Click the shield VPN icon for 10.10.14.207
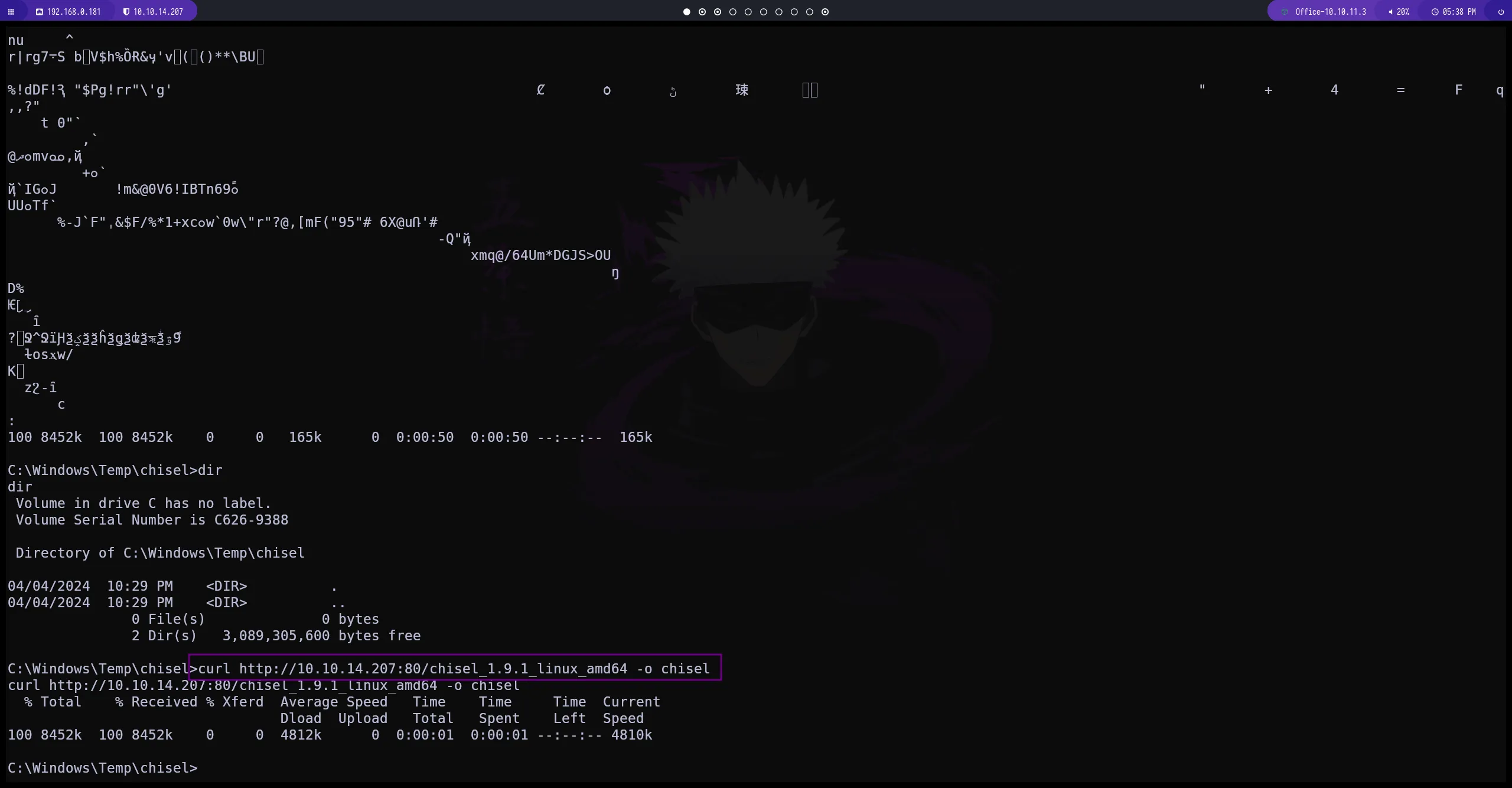 tap(126, 12)
